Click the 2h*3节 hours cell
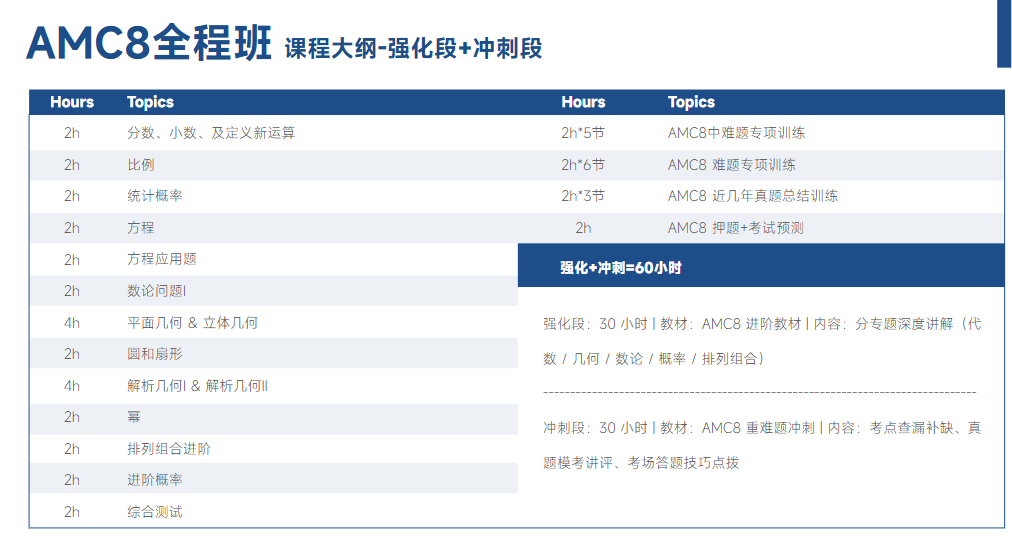Image resolution: width=1012 pixels, height=543 pixels. tap(583, 196)
